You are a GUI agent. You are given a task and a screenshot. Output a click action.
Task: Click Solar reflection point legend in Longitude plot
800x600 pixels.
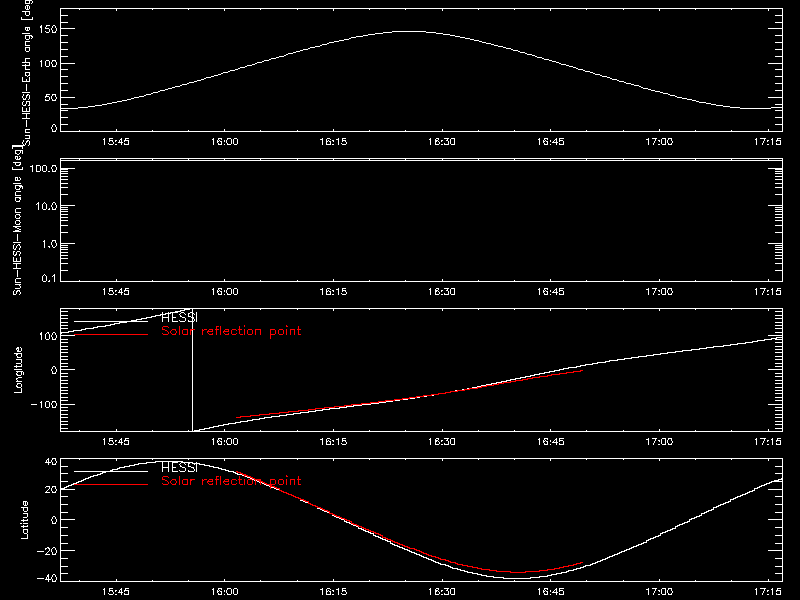[231, 331]
